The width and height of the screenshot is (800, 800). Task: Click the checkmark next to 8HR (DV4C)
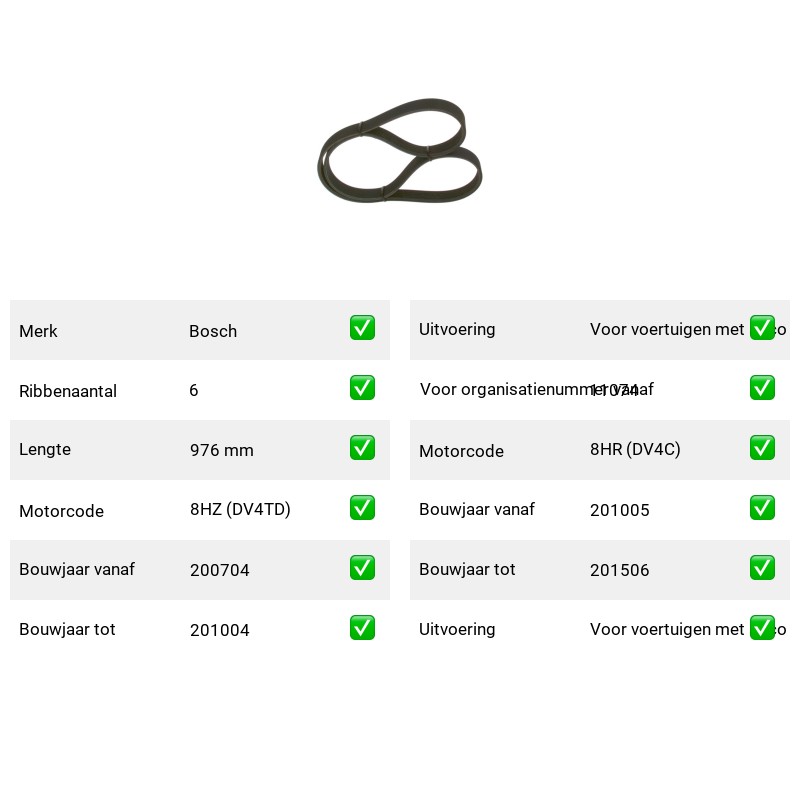point(762,447)
